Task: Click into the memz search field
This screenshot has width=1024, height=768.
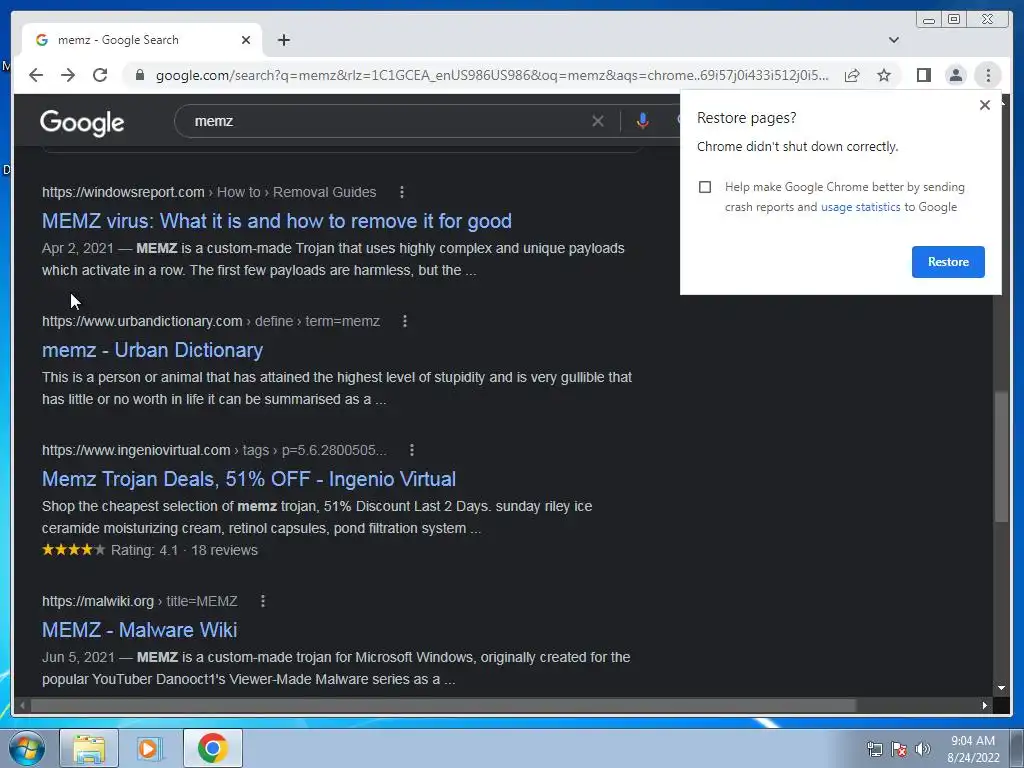Action: pos(385,121)
